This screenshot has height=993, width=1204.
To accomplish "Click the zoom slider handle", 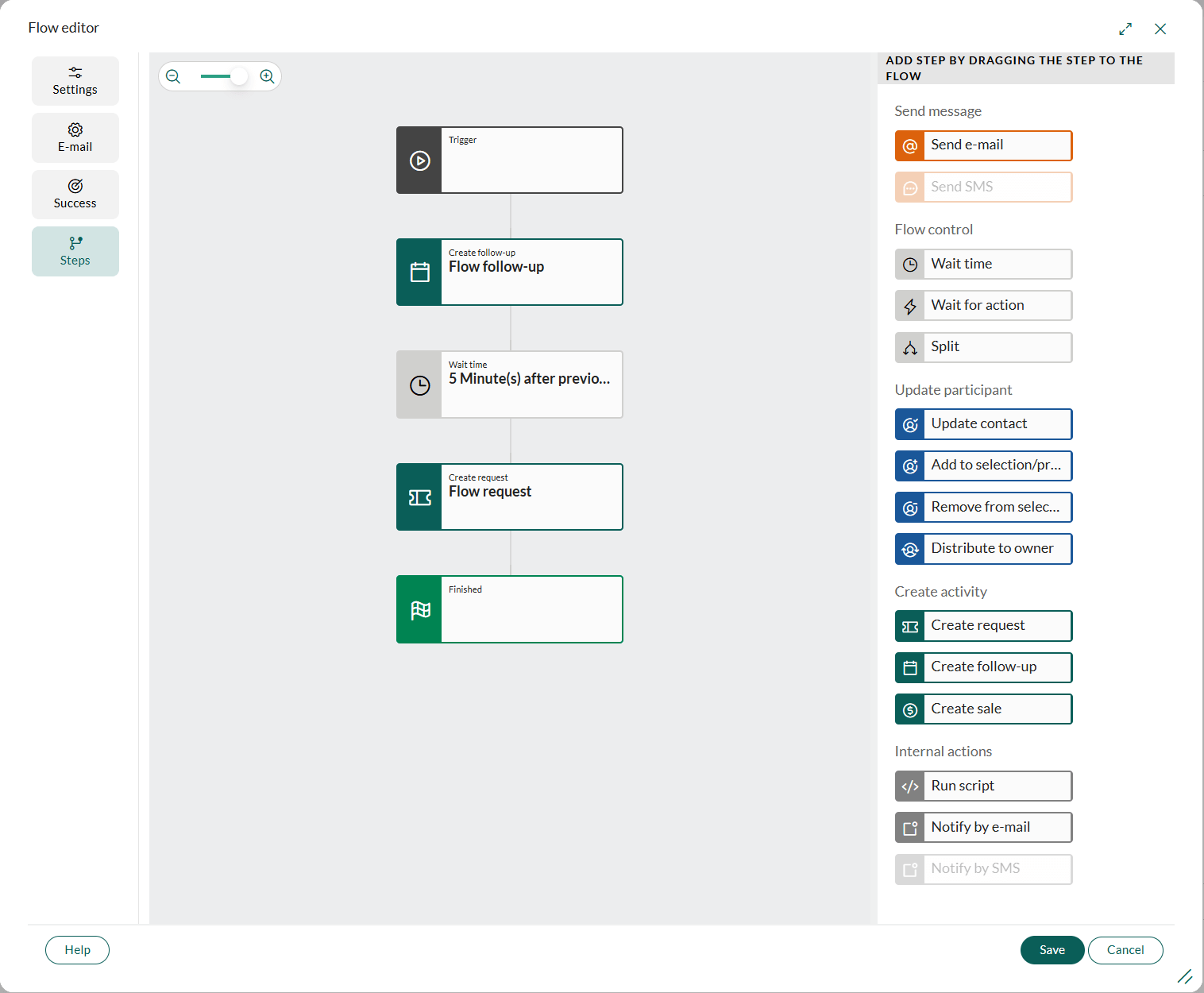I will coord(239,76).
